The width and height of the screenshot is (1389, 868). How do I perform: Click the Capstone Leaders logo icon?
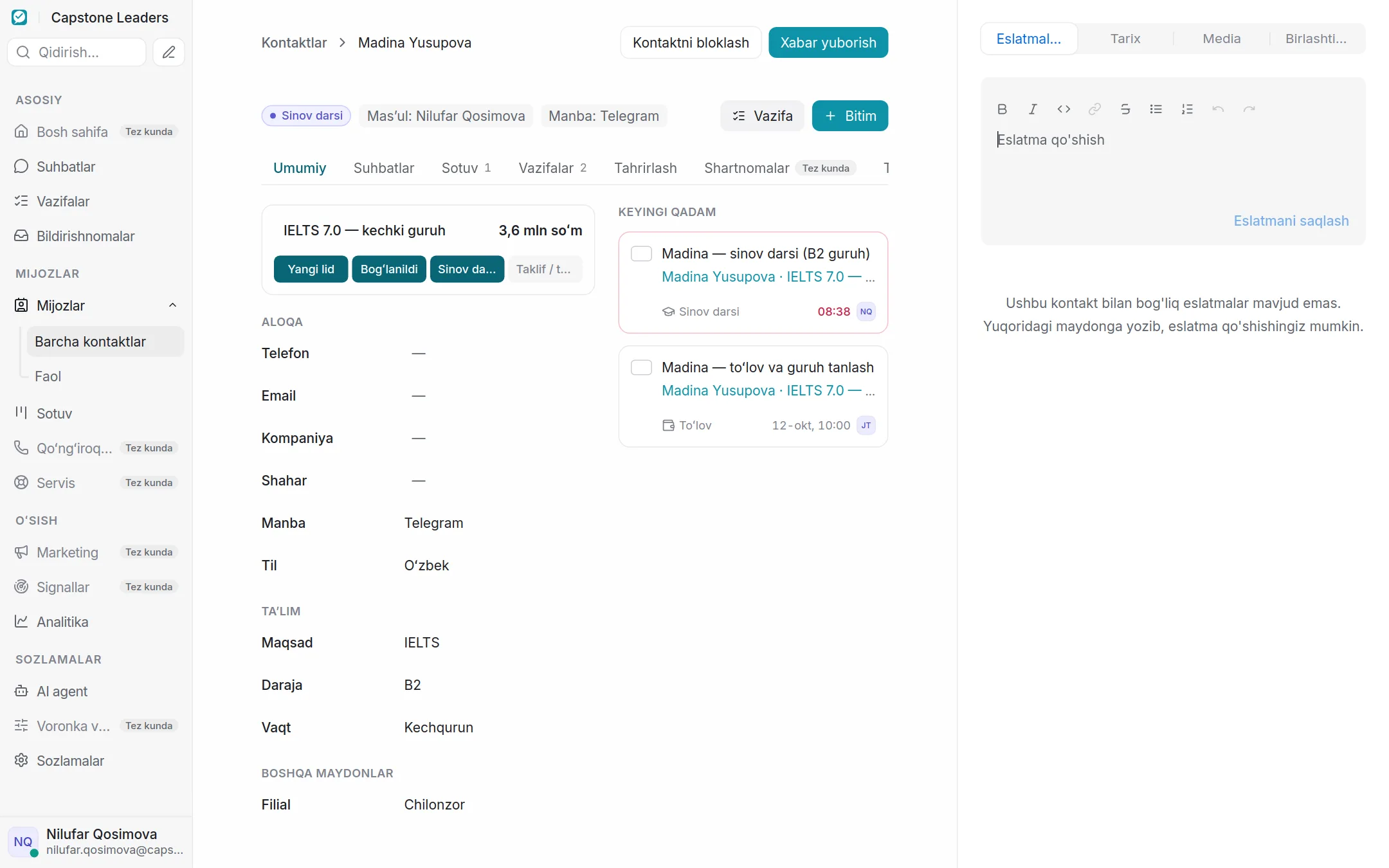(20, 17)
